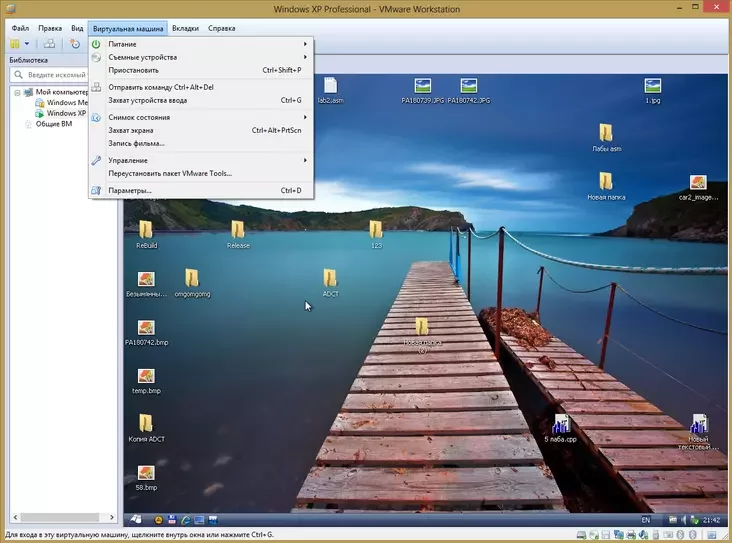Click the guest Start button on taskbar
The image size is (732, 543).
(x=135, y=520)
